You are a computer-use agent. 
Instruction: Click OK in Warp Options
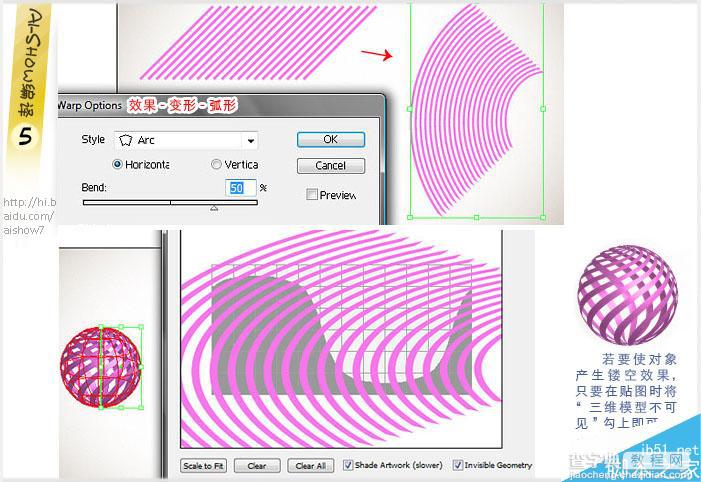click(x=331, y=140)
